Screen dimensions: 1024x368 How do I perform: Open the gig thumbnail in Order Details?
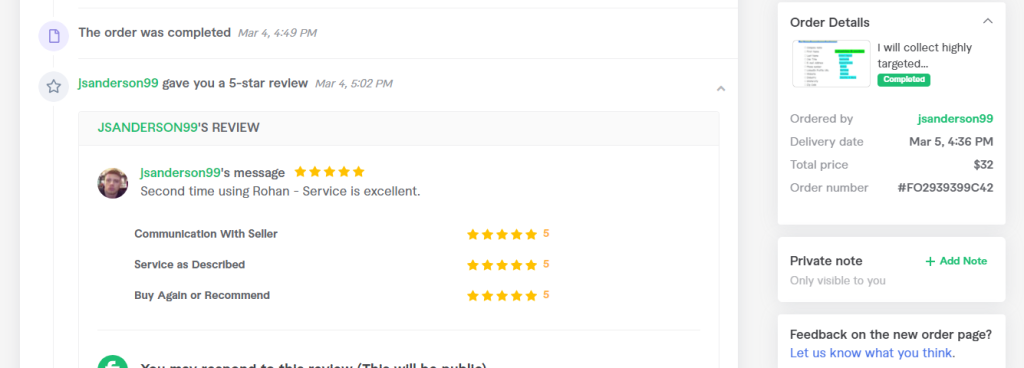[x=831, y=64]
